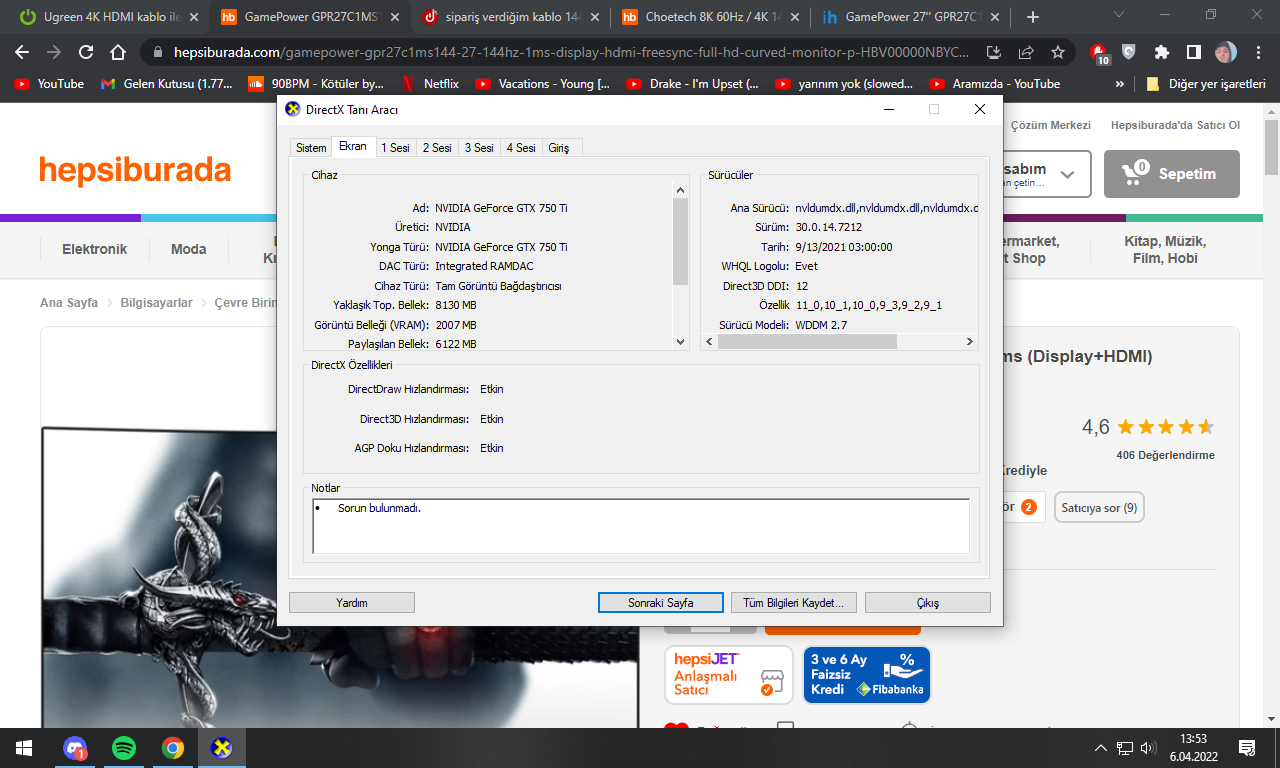
Task: Click the Satıcıya sor (9) button
Action: pos(1099,508)
